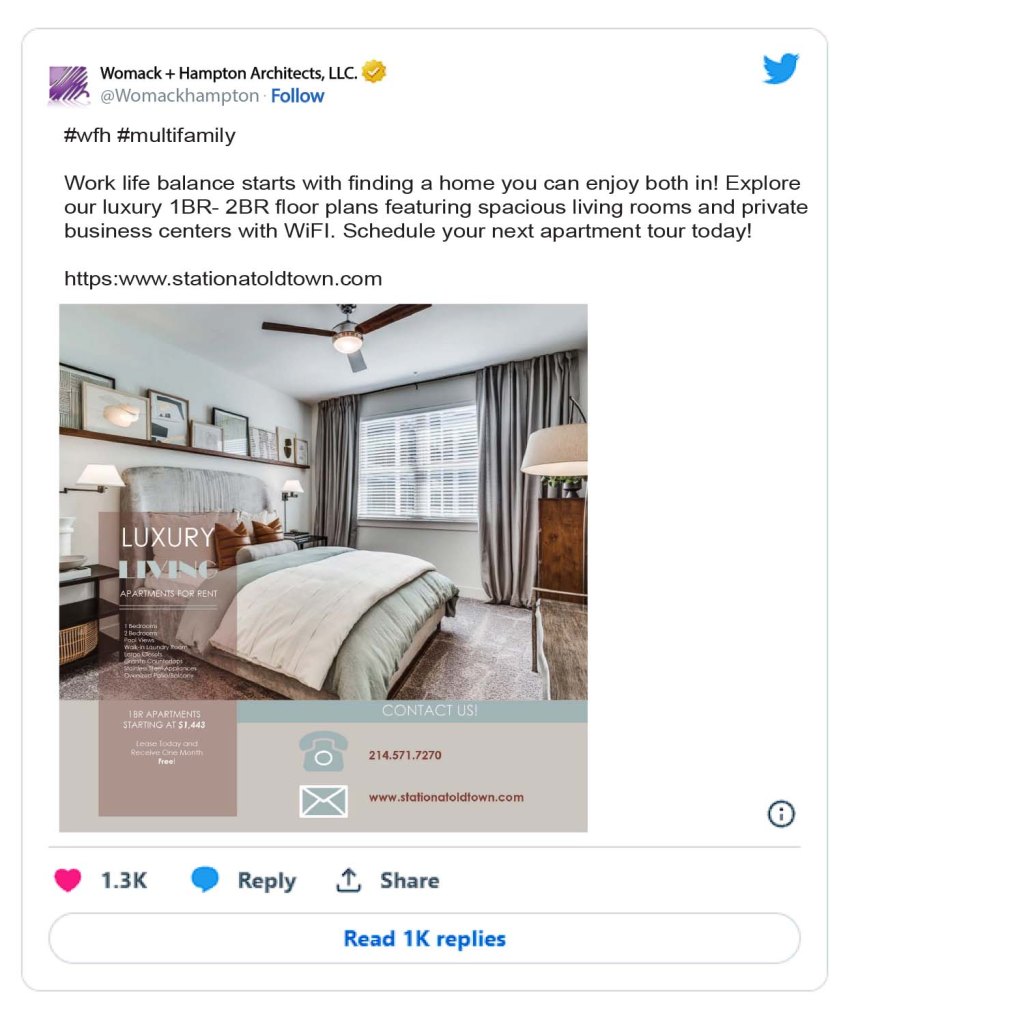Click the 1.3K likes count
The image size is (1024, 1024).
(124, 881)
